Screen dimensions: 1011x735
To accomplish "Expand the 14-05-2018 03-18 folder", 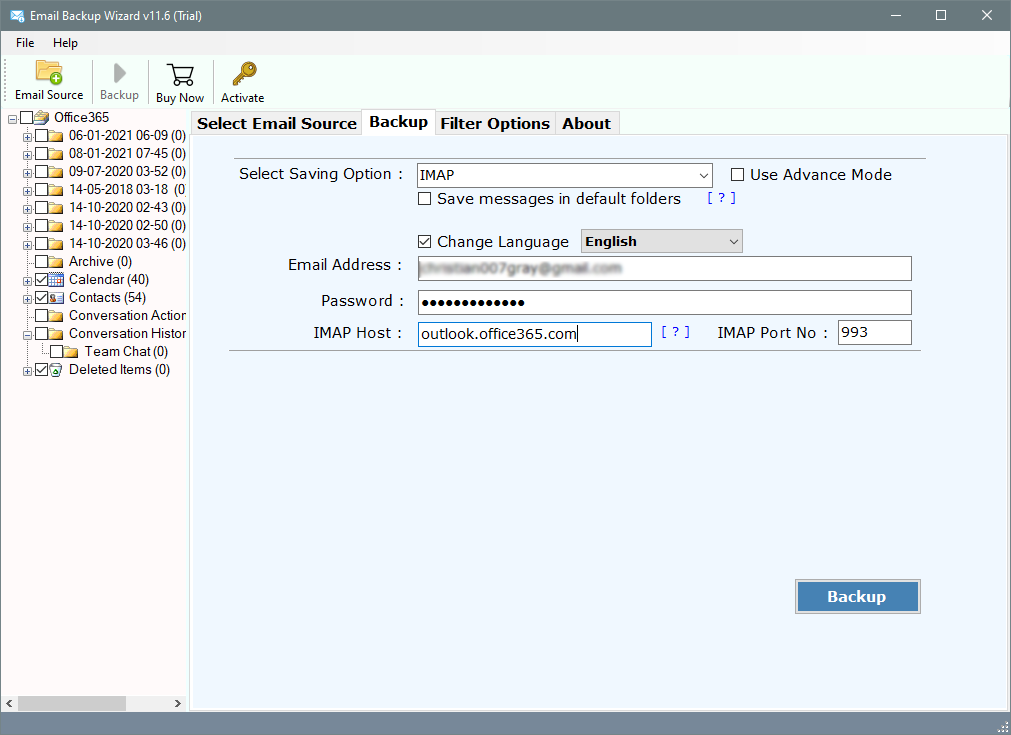I will (x=27, y=191).
